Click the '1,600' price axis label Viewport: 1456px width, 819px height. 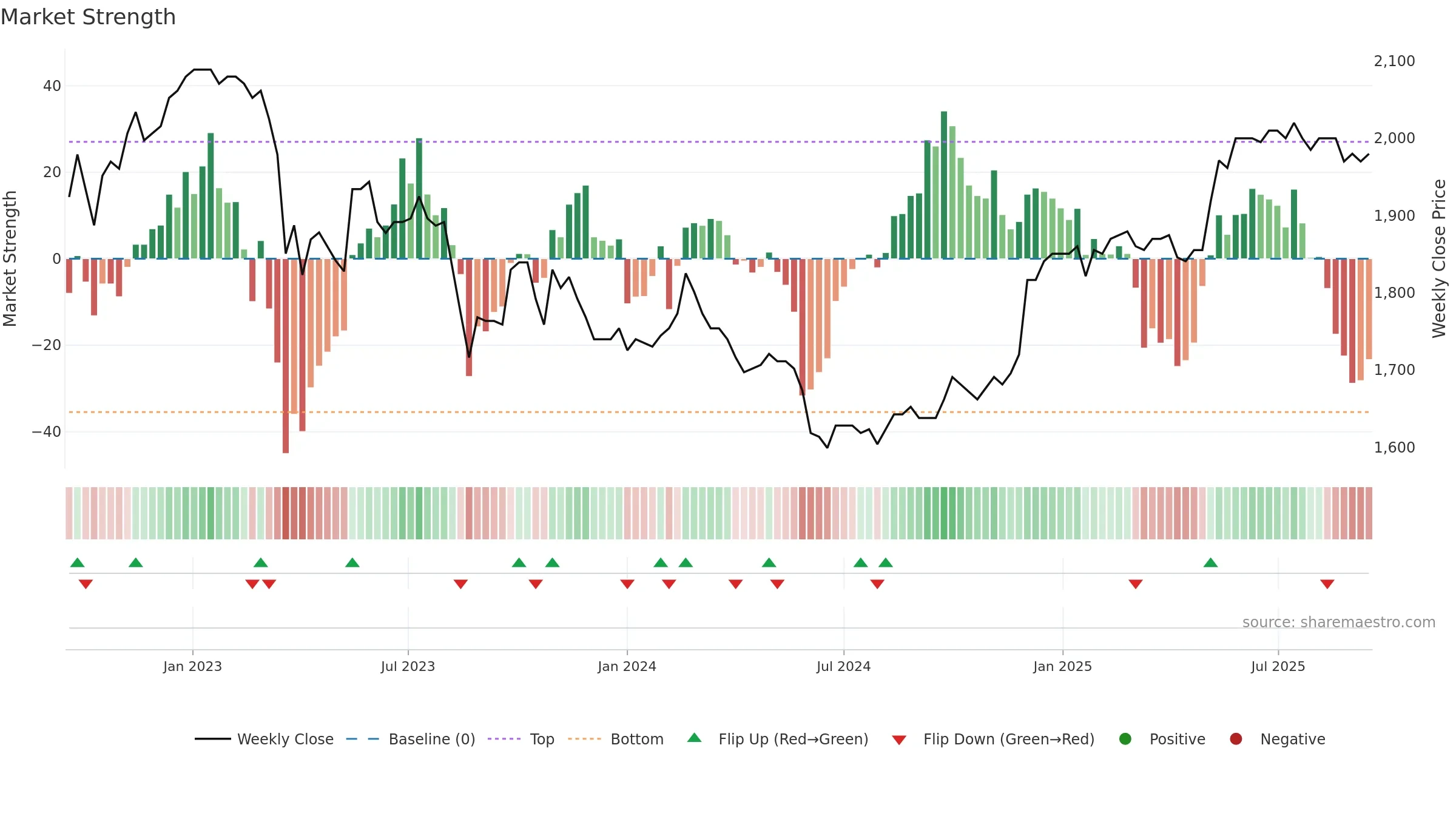point(1394,448)
